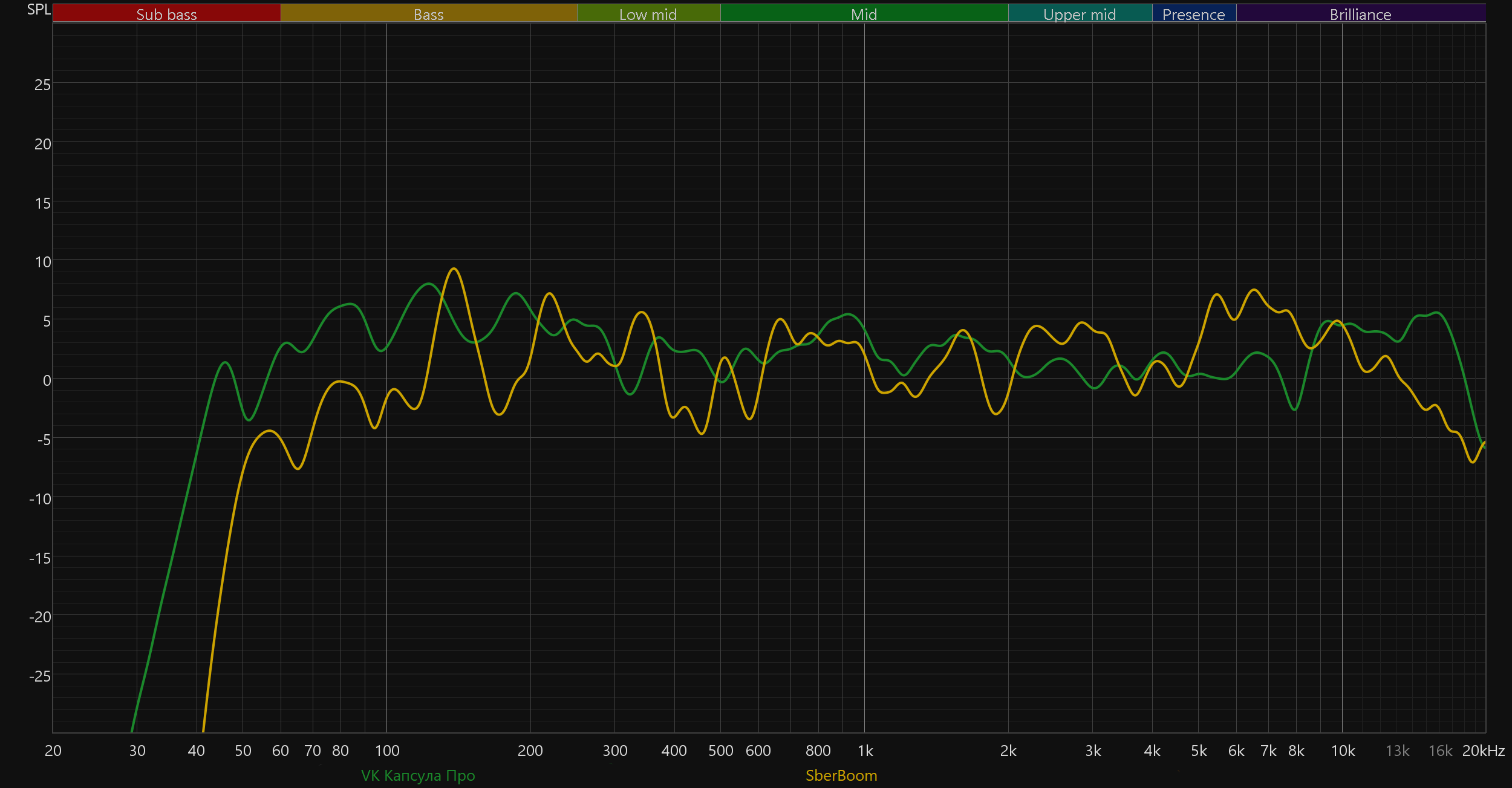Toggle the VK Капсула Про legend entry
This screenshot has height=788, width=1512.
coord(418,775)
